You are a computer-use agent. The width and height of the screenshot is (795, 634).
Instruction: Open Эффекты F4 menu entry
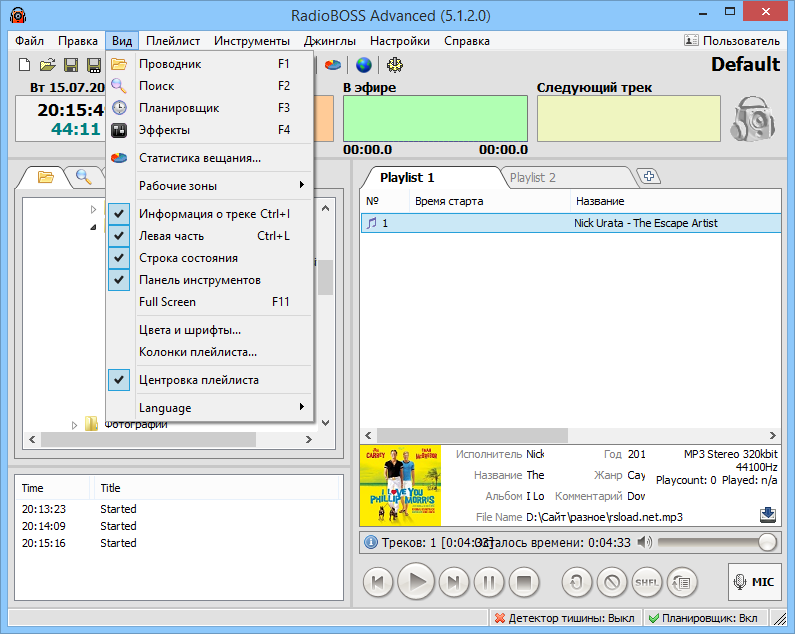209,130
